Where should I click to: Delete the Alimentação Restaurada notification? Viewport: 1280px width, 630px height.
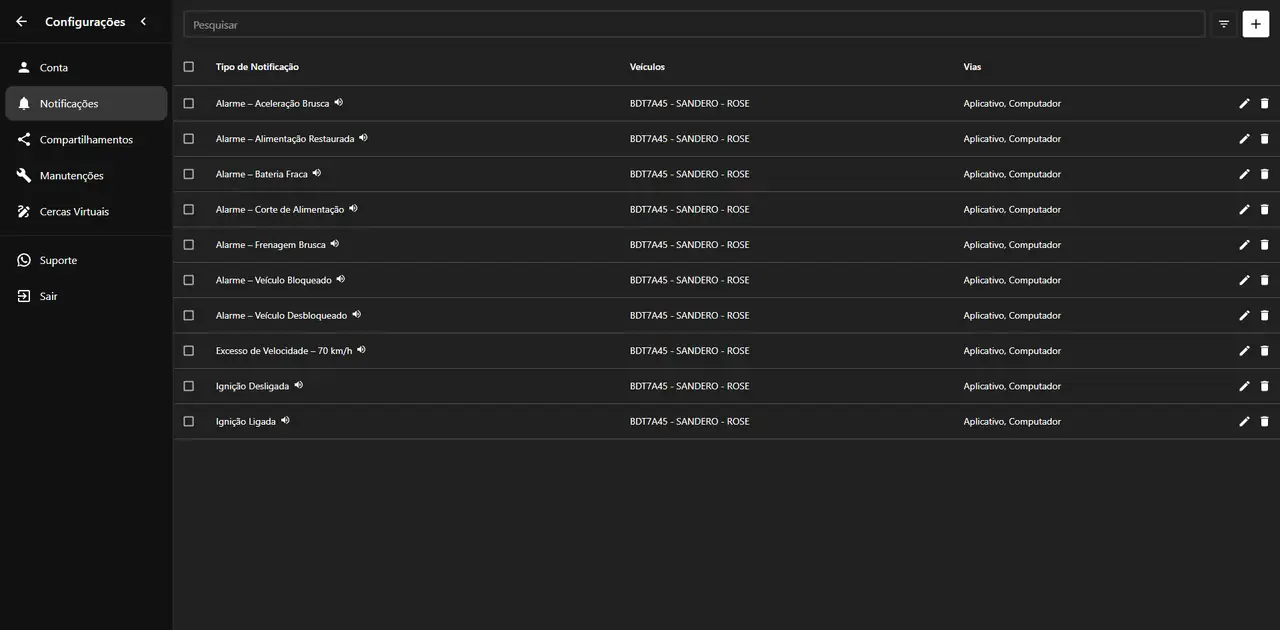click(1264, 139)
